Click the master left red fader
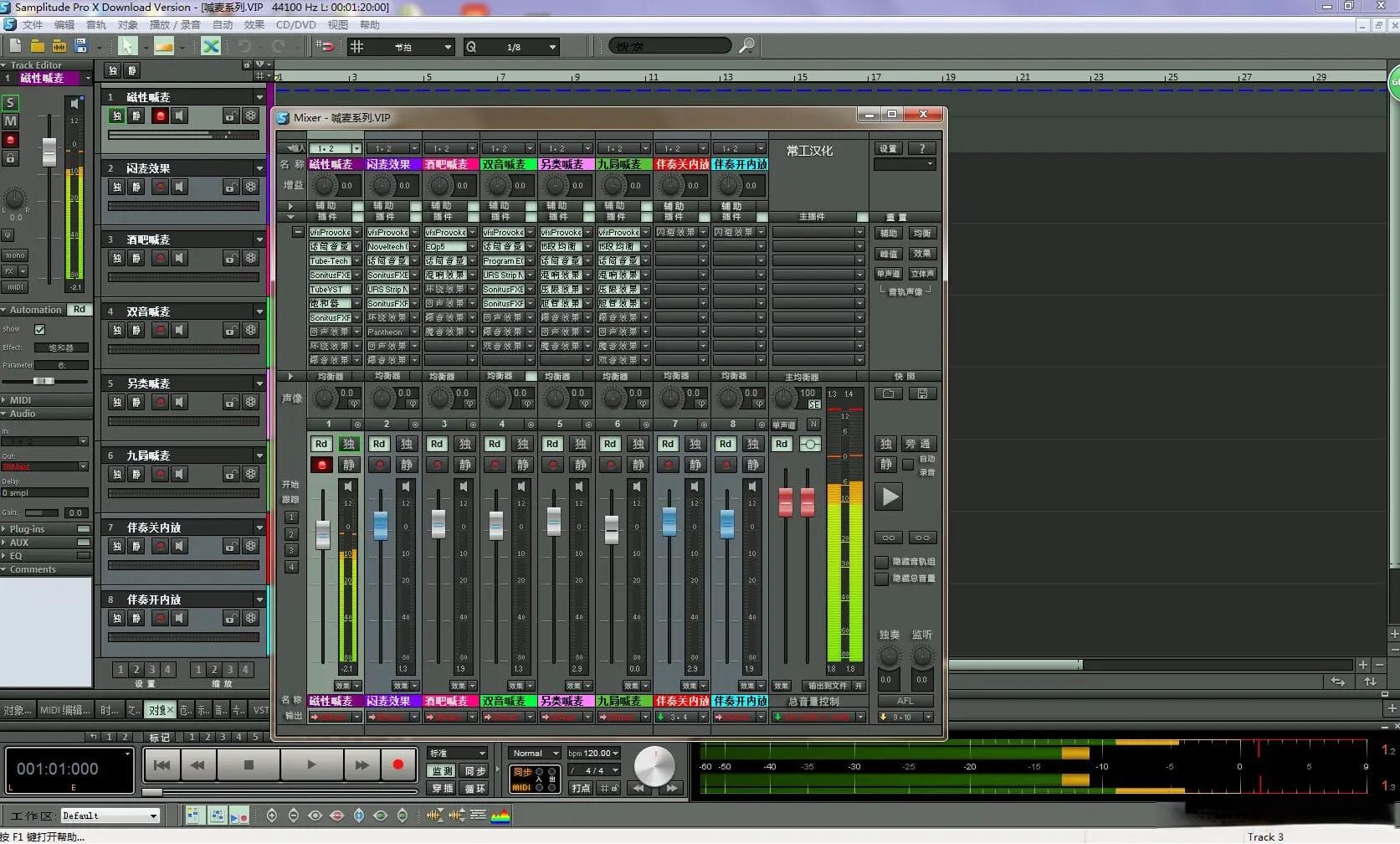This screenshot has height=844, width=1400. click(x=785, y=502)
